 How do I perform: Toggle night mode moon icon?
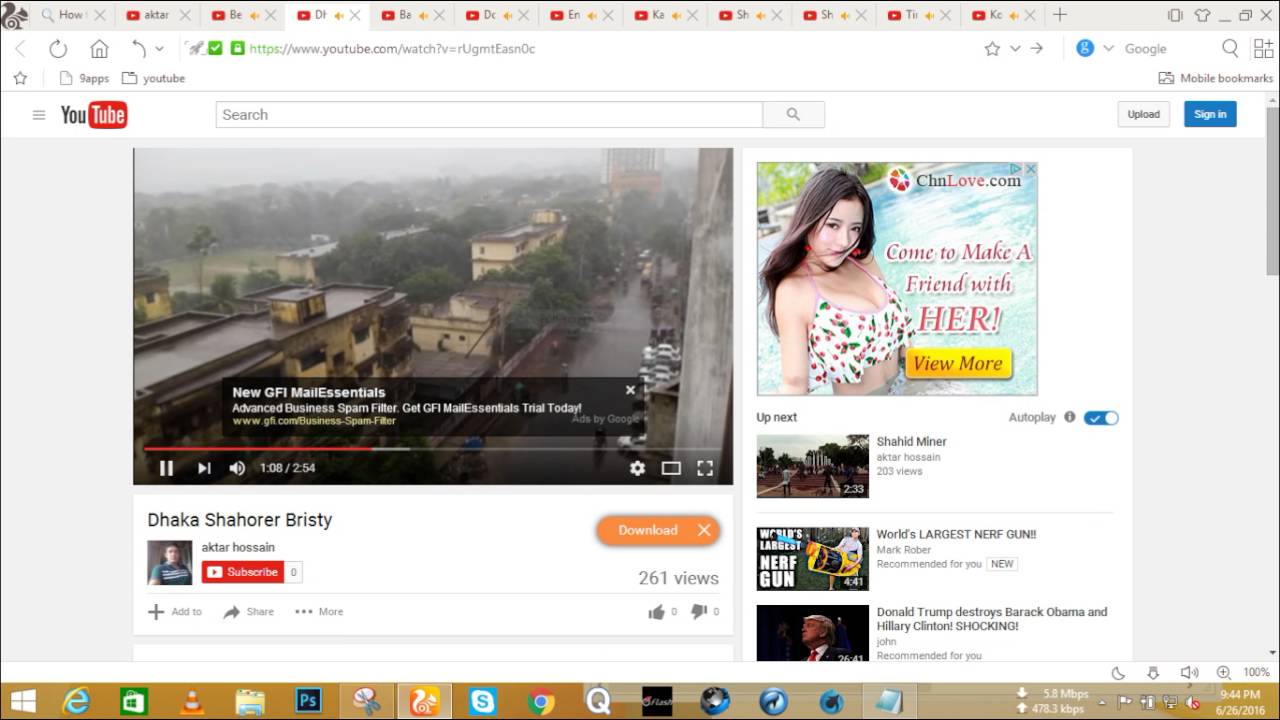tap(1118, 673)
